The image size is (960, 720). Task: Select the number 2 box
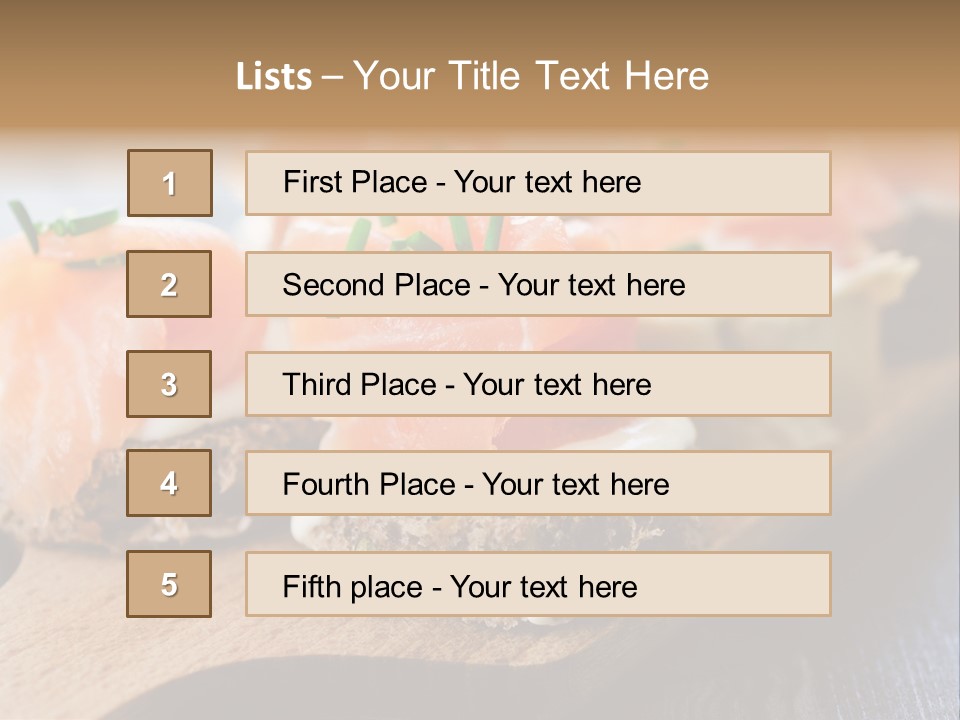[x=169, y=284]
